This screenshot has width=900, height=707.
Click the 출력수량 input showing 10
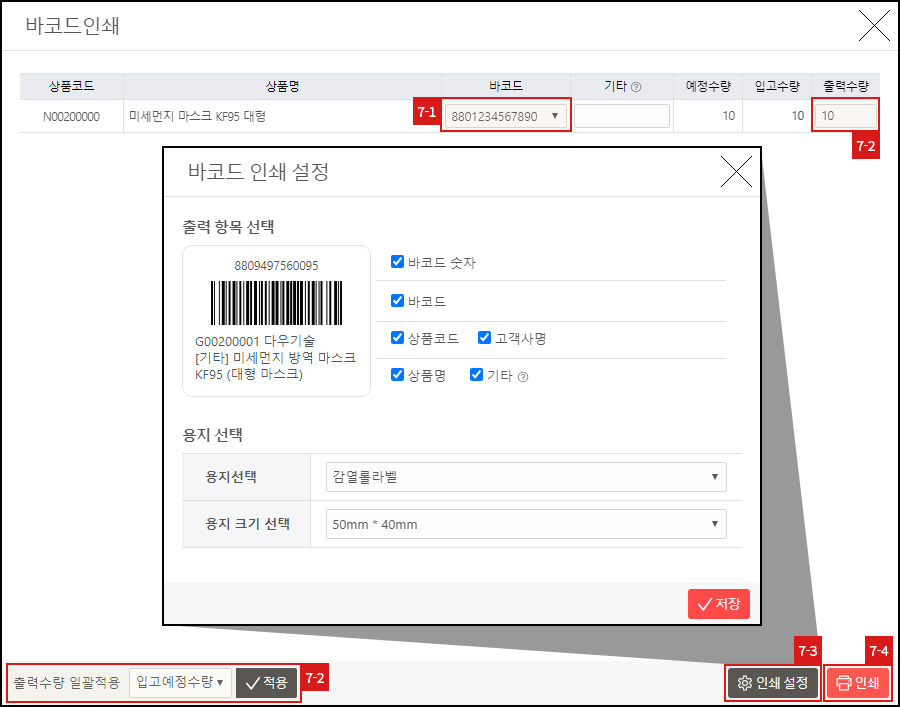pos(846,115)
